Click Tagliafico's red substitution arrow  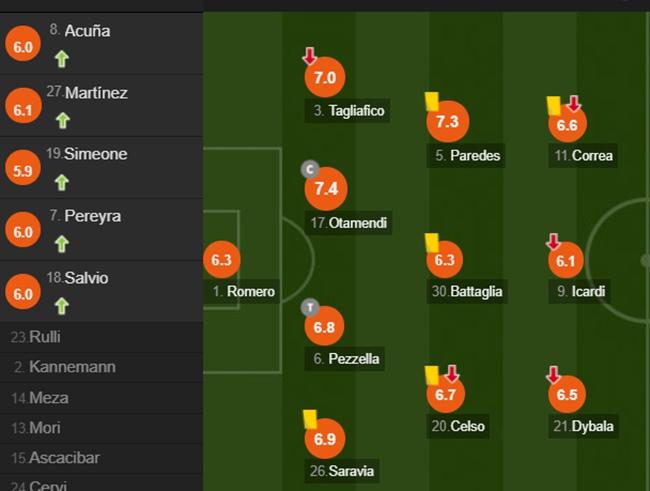coord(310,56)
